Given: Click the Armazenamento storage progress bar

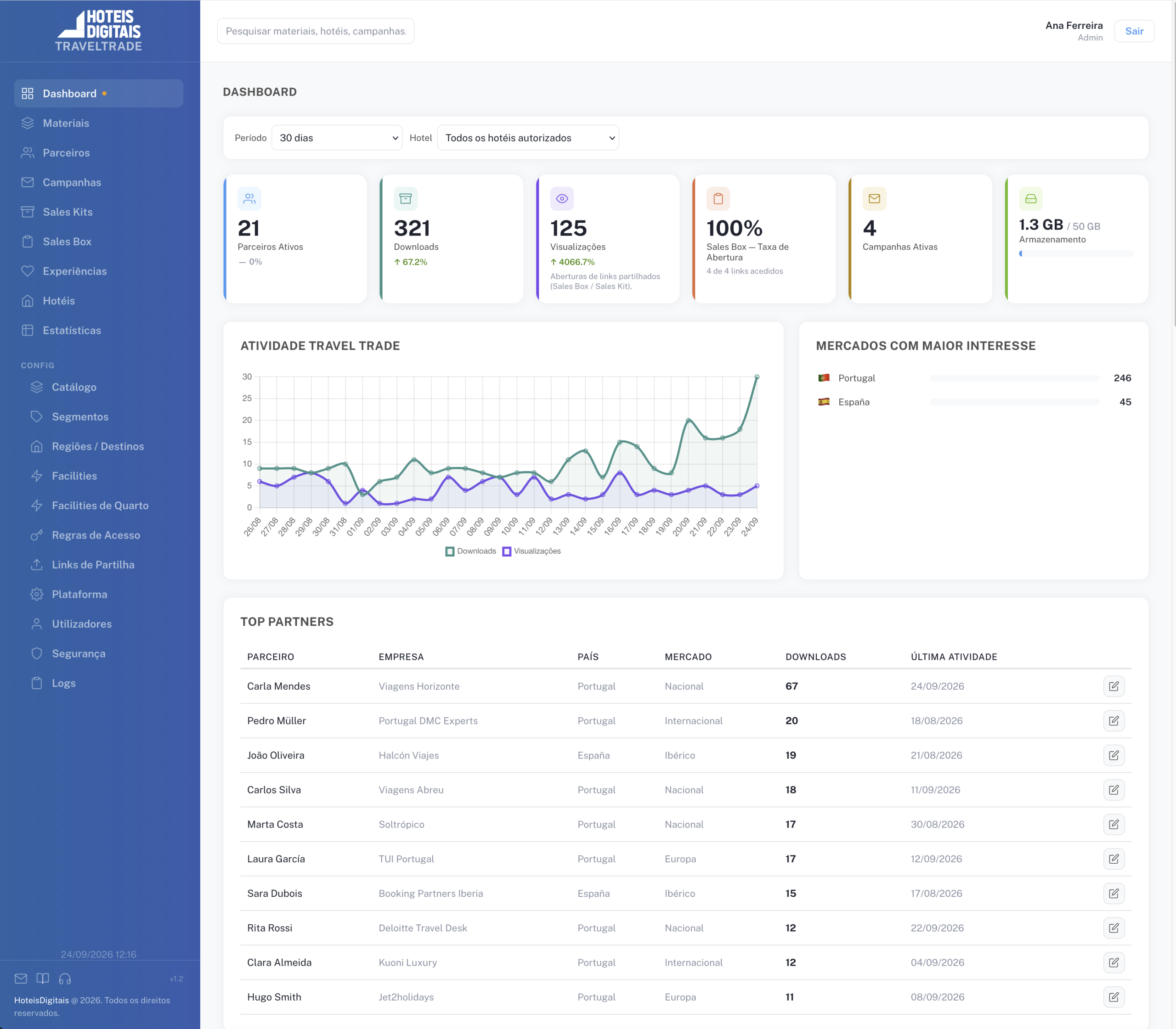Looking at the screenshot, I should point(1076,253).
